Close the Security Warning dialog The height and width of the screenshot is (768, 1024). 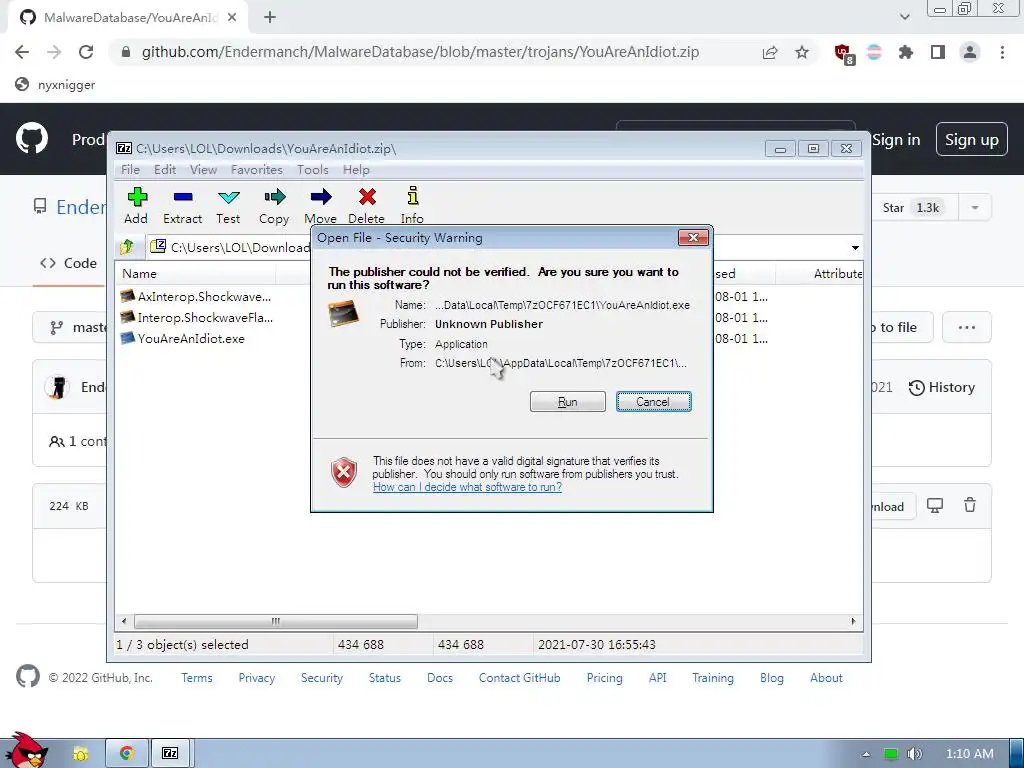pos(694,238)
